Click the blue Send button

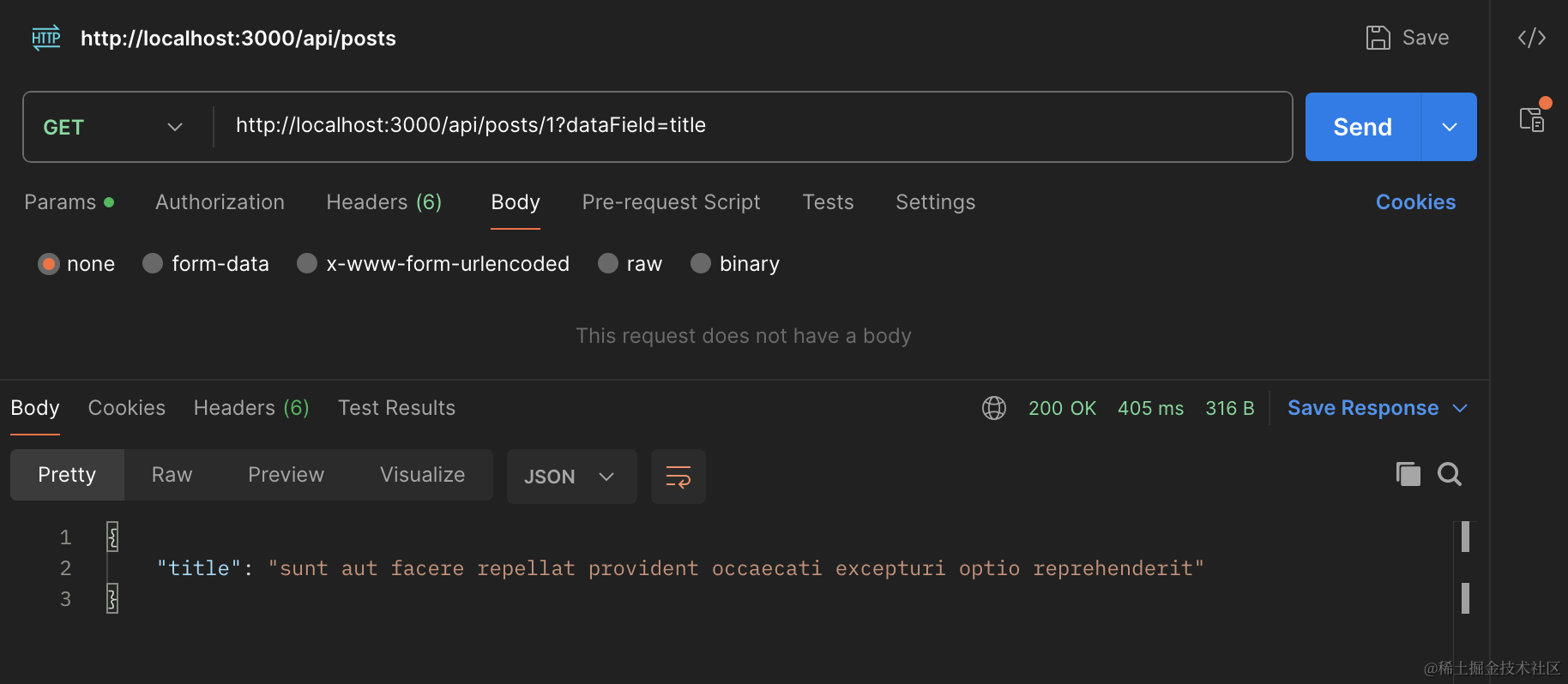tap(1362, 127)
